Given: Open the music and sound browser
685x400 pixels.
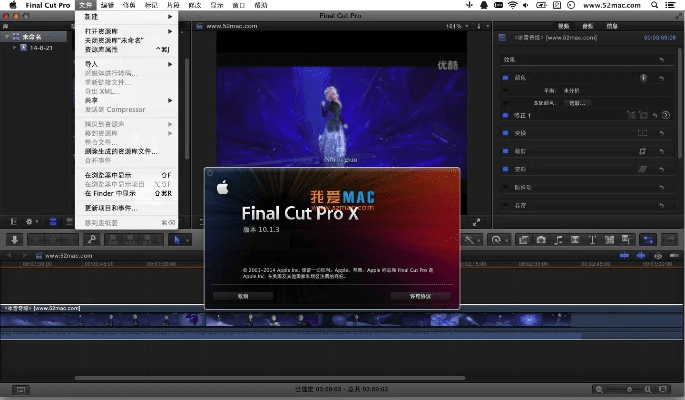Looking at the screenshot, I should pyautogui.click(x=559, y=240).
